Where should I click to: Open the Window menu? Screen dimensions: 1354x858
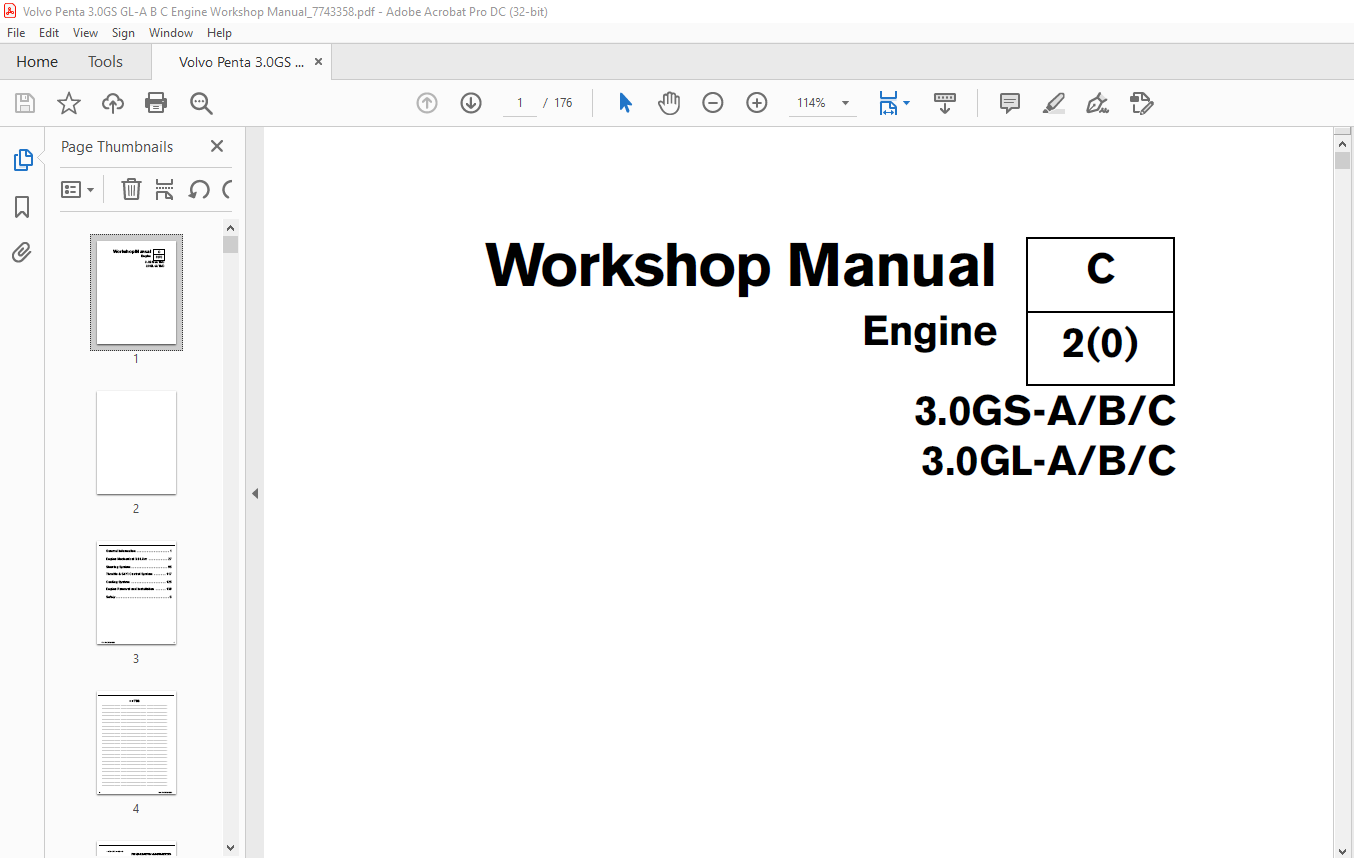(171, 33)
